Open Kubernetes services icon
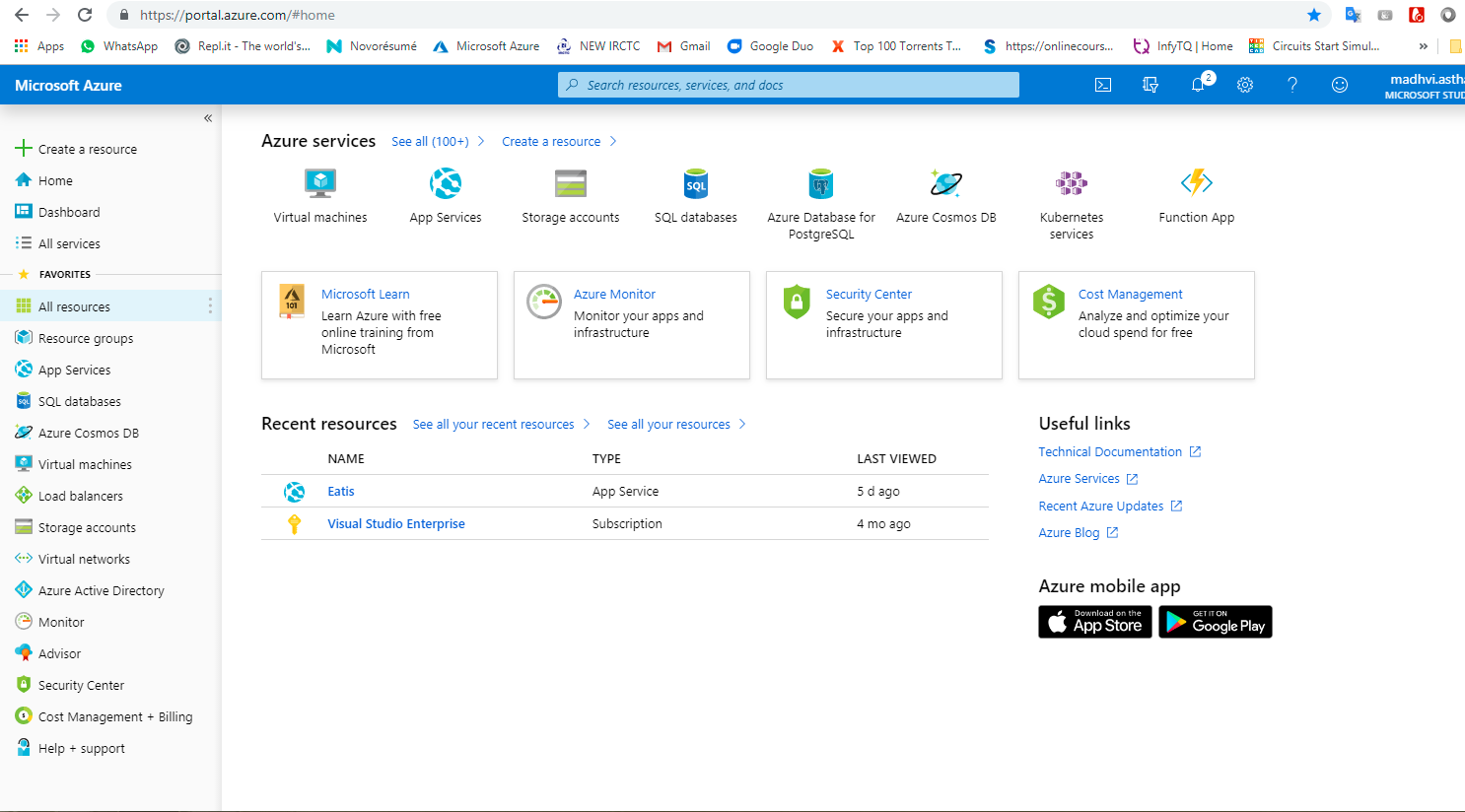 [x=1072, y=183]
